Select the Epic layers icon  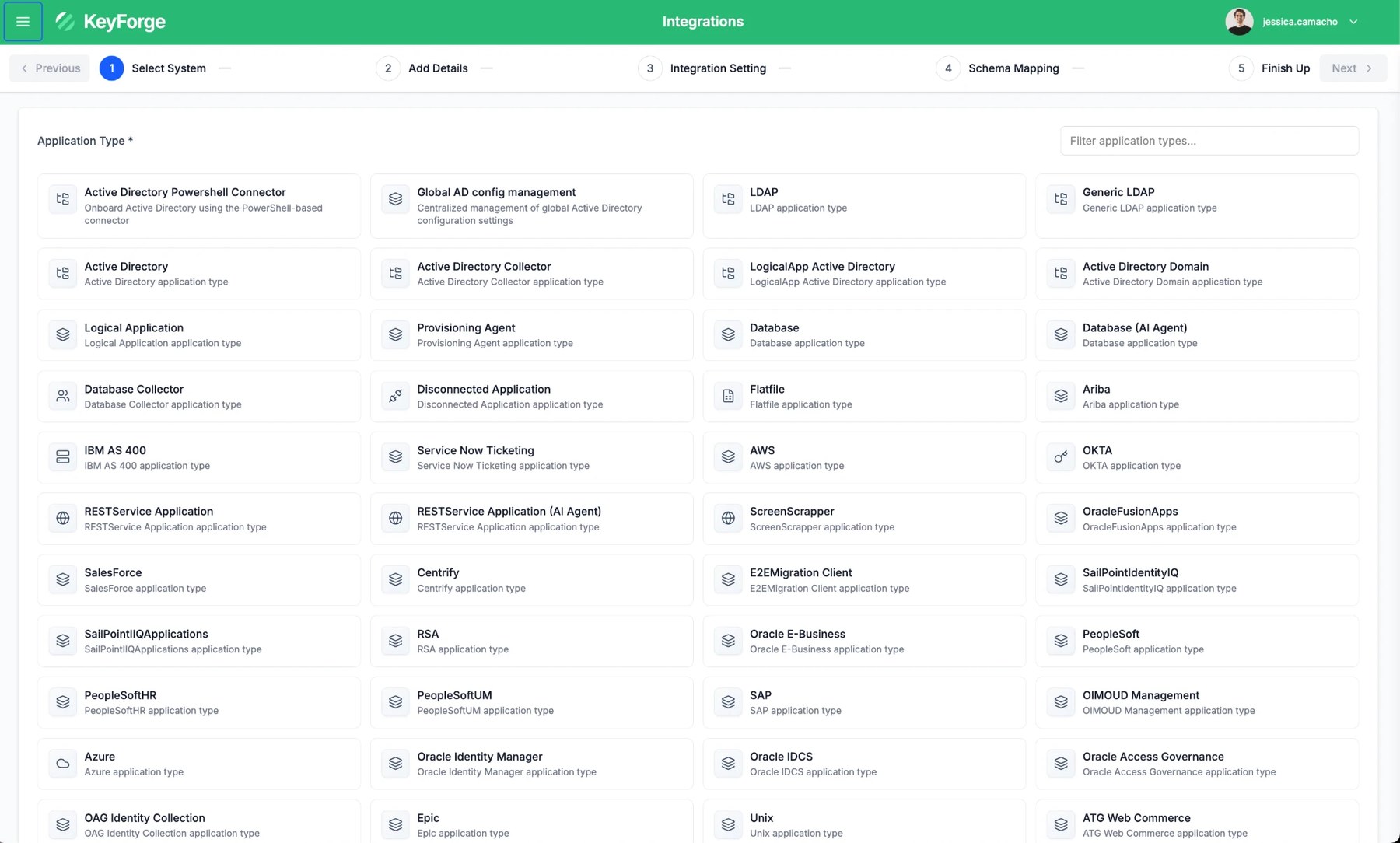click(x=396, y=824)
